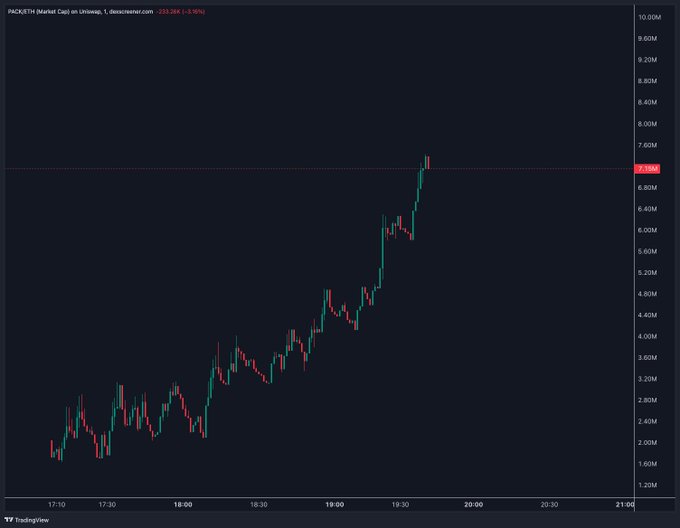Click the 2.00M price axis label
Viewport: 680px width, 528px height.
point(647,443)
